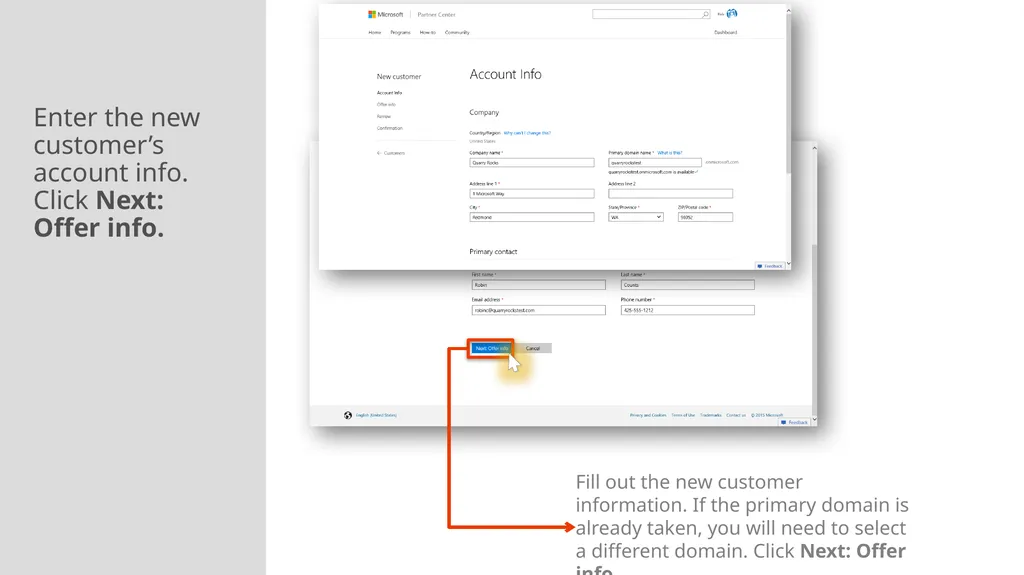
Task: Click 'Why can't I change this?' link
Action: pos(527,133)
